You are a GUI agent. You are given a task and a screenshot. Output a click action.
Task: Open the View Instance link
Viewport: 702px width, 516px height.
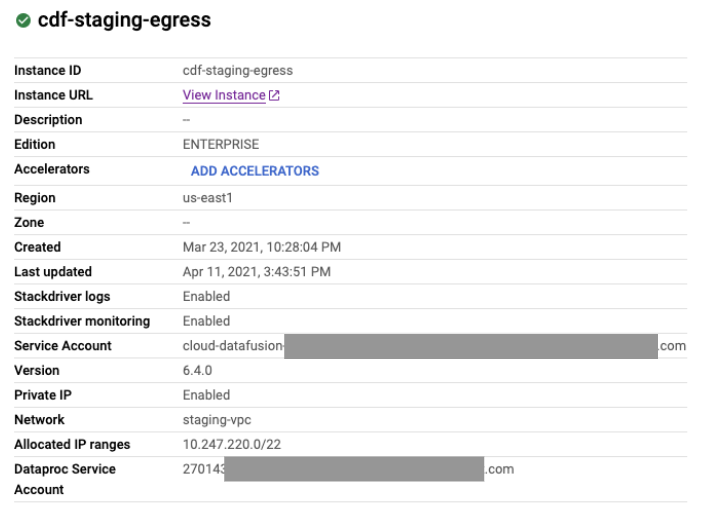(x=224, y=96)
